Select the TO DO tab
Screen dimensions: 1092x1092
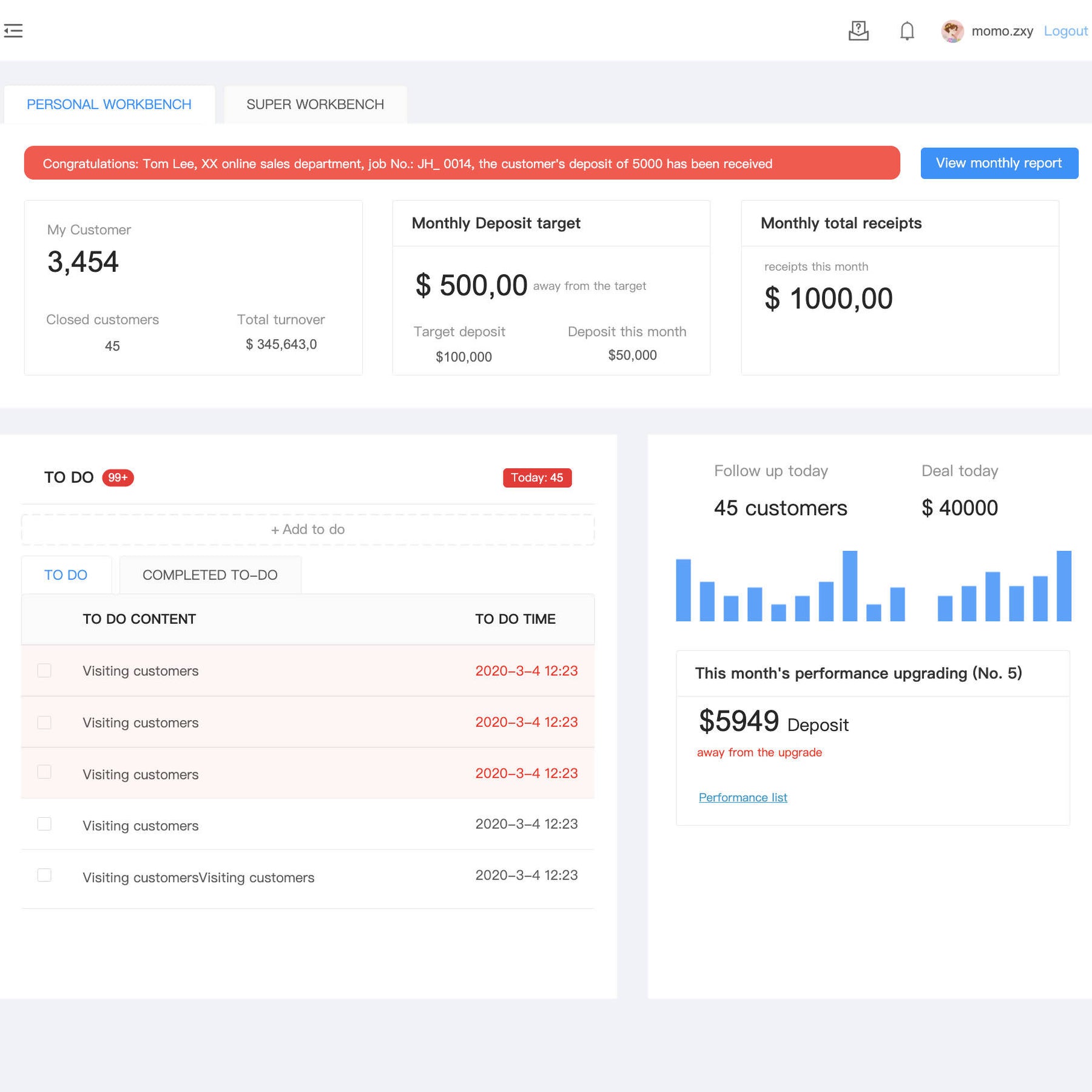tap(66, 575)
